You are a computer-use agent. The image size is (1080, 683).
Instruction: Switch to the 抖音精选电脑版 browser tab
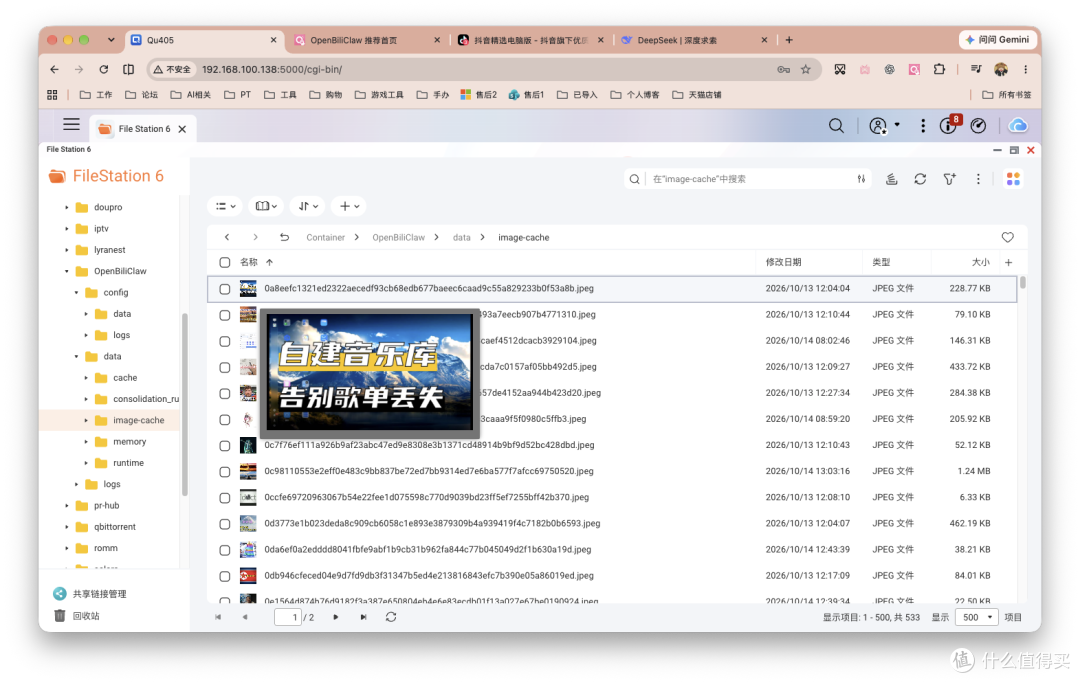click(x=529, y=41)
